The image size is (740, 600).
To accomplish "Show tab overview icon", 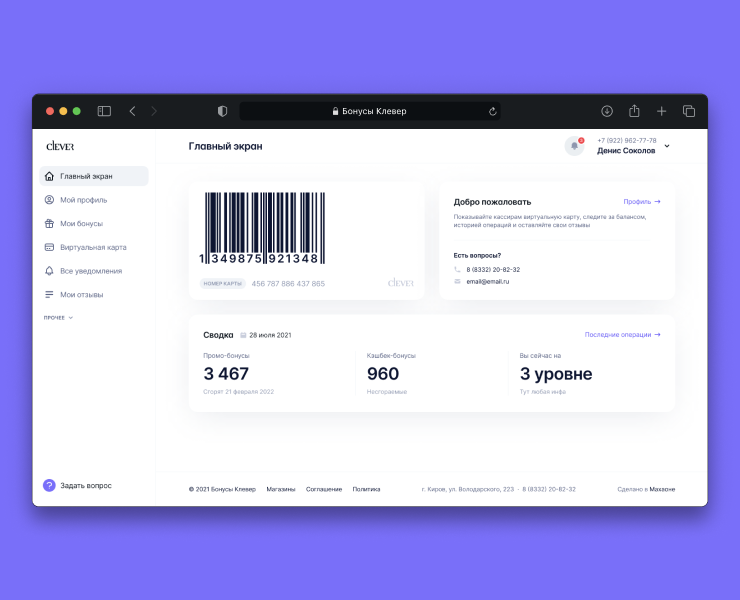I will pos(689,111).
